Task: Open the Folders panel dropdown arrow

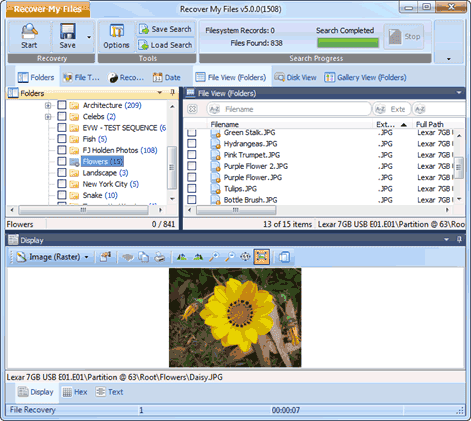Action: coord(160,93)
